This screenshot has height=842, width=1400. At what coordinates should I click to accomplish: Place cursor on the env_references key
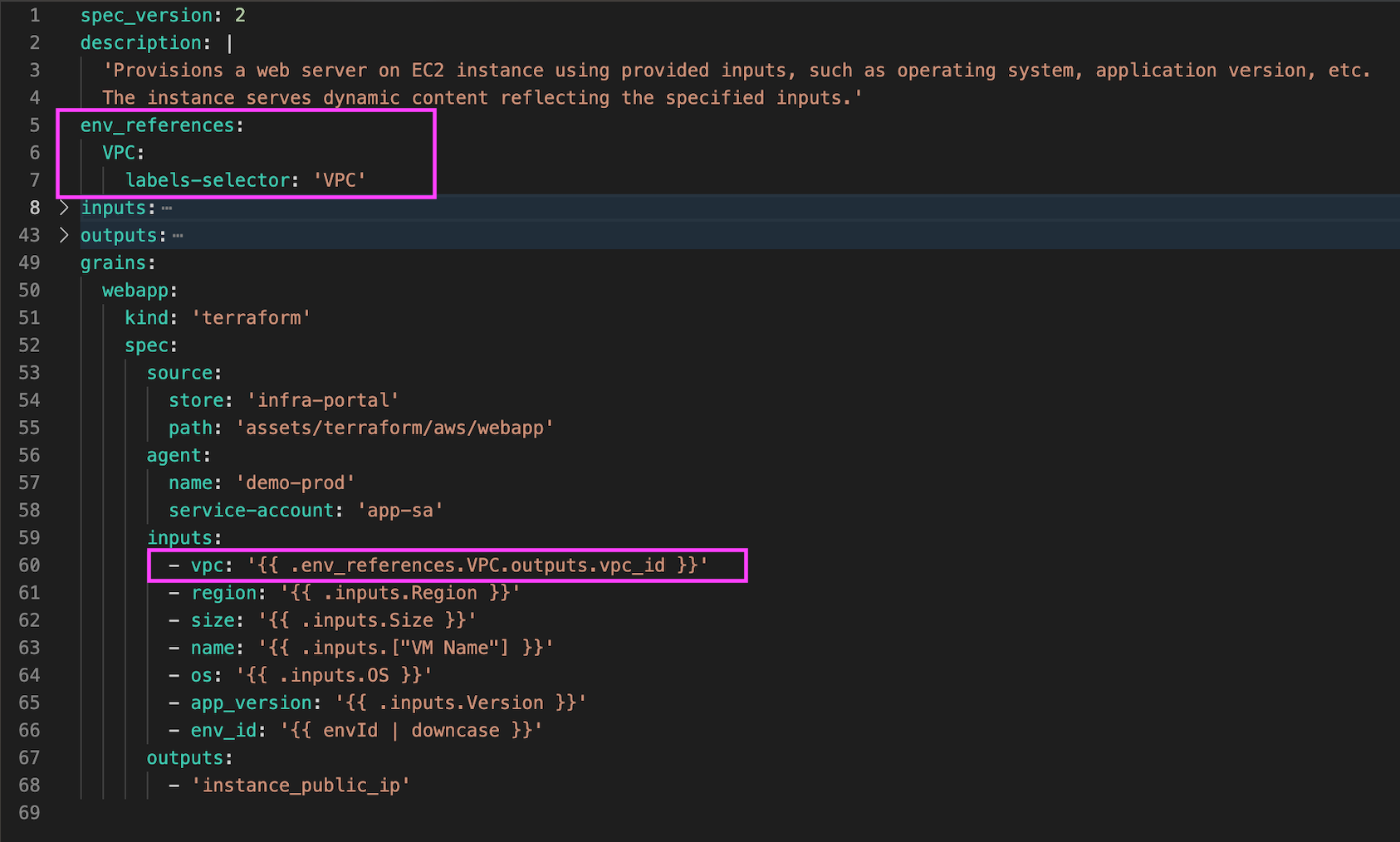157,125
